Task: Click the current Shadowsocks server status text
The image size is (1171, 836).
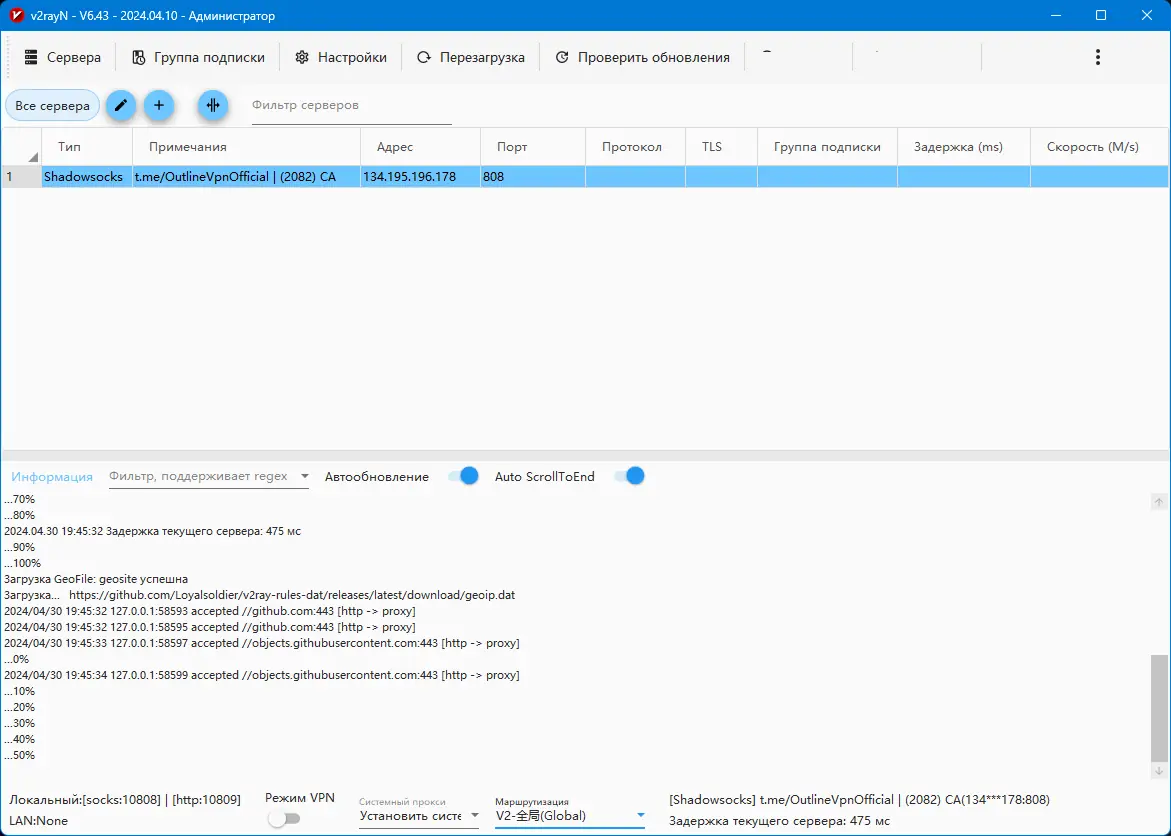Action: (x=860, y=800)
